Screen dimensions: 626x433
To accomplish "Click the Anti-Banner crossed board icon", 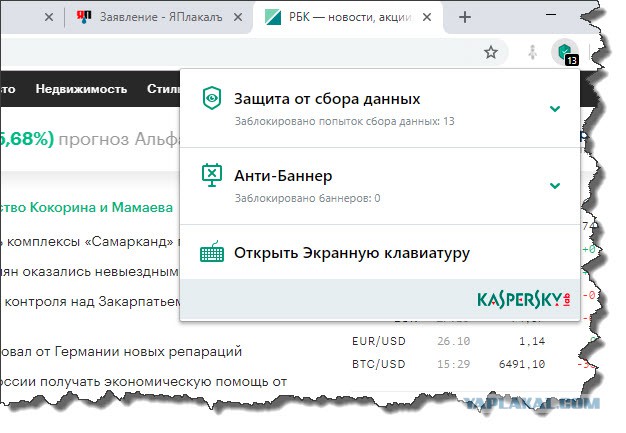I will (212, 175).
